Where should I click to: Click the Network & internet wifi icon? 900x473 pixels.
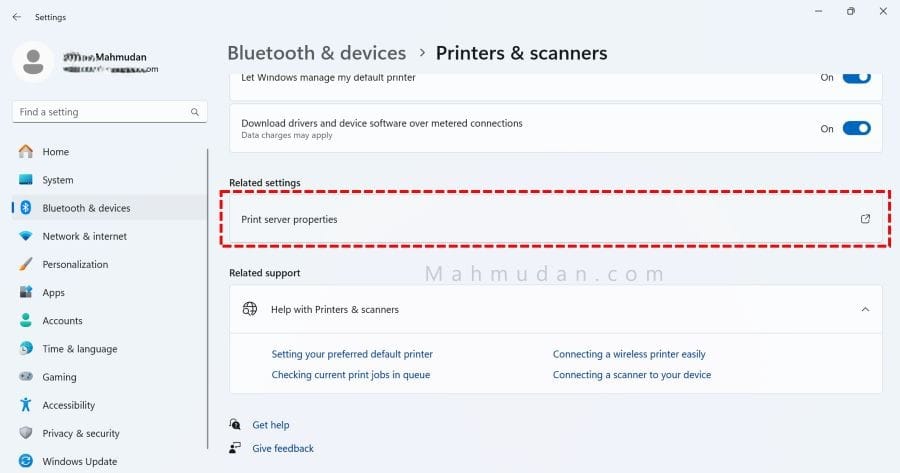tap(25, 236)
